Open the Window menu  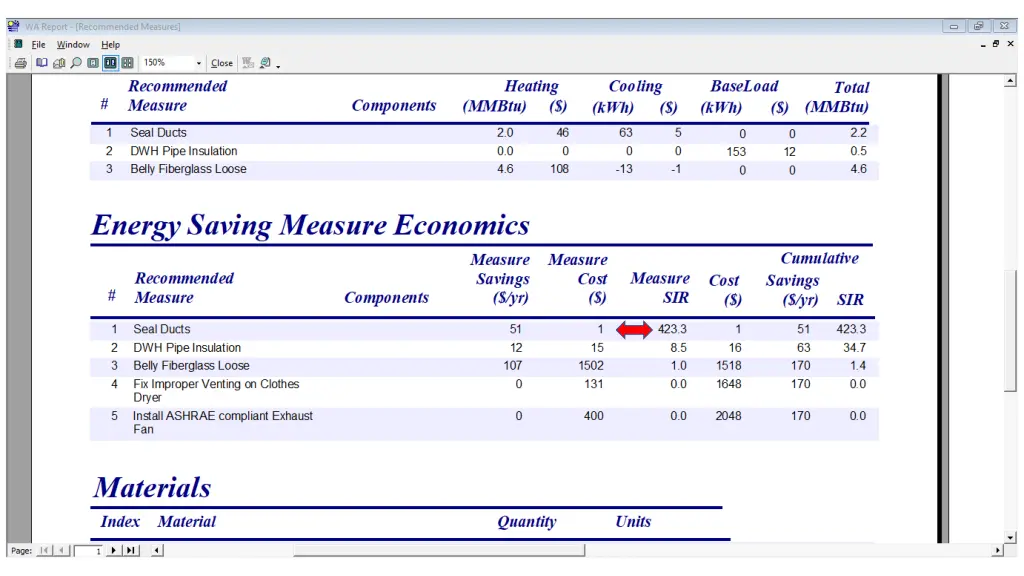click(73, 44)
